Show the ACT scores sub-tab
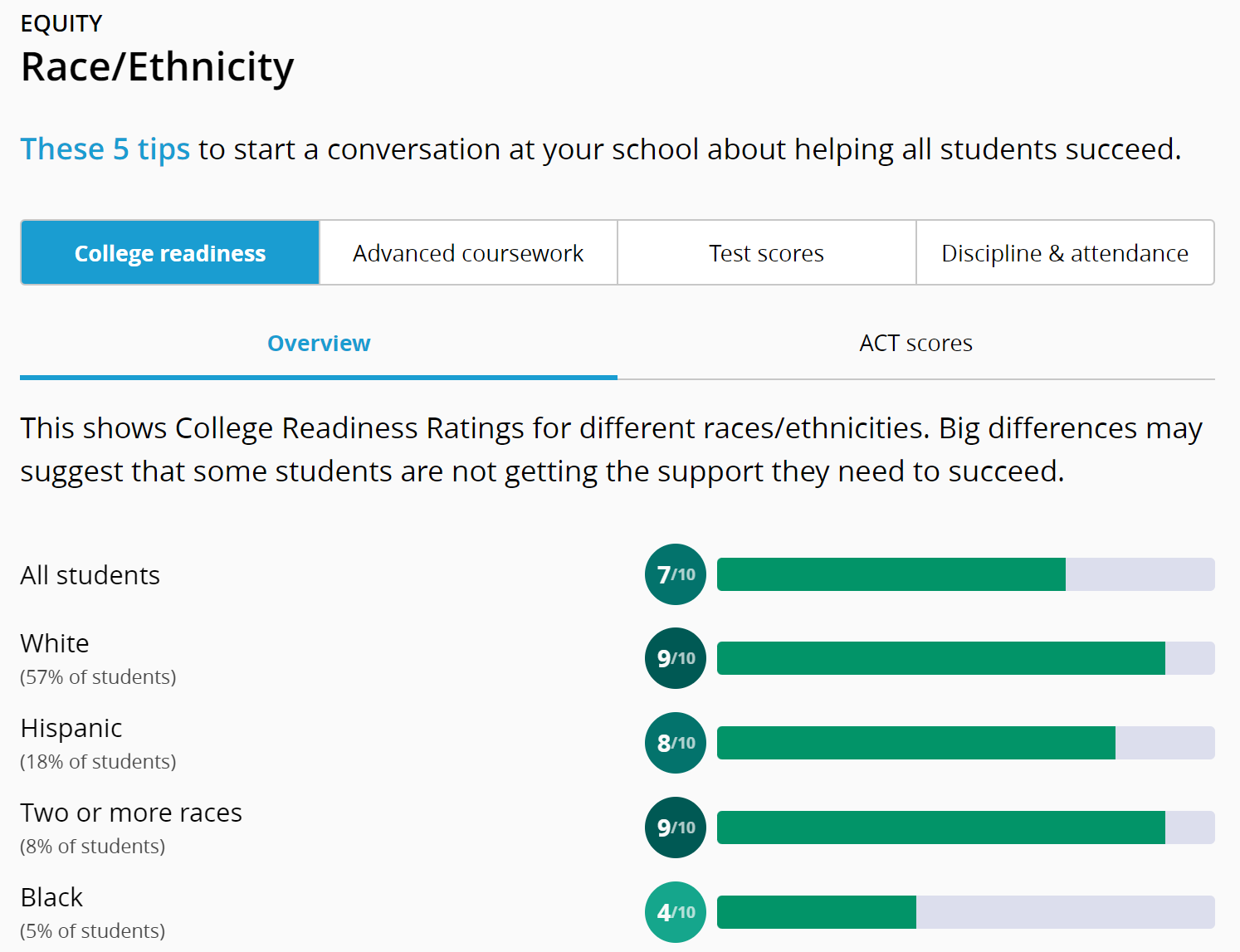The height and width of the screenshot is (952, 1240). click(x=915, y=344)
